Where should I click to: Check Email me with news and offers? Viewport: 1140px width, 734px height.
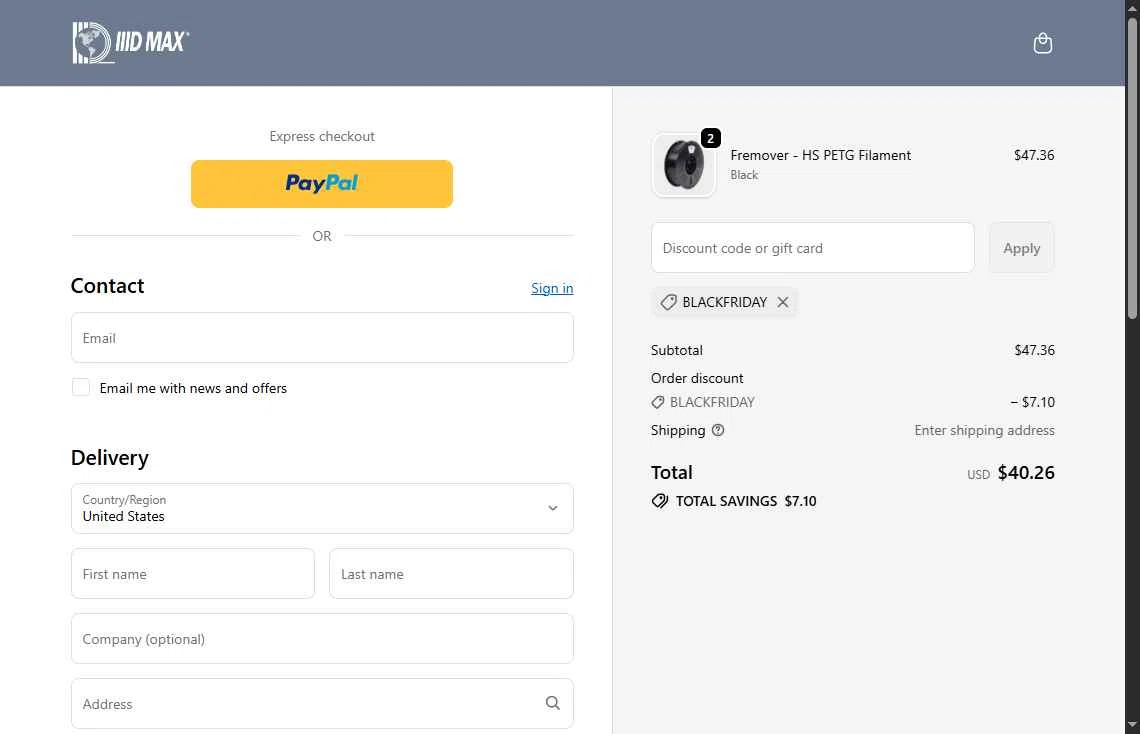tap(81, 387)
